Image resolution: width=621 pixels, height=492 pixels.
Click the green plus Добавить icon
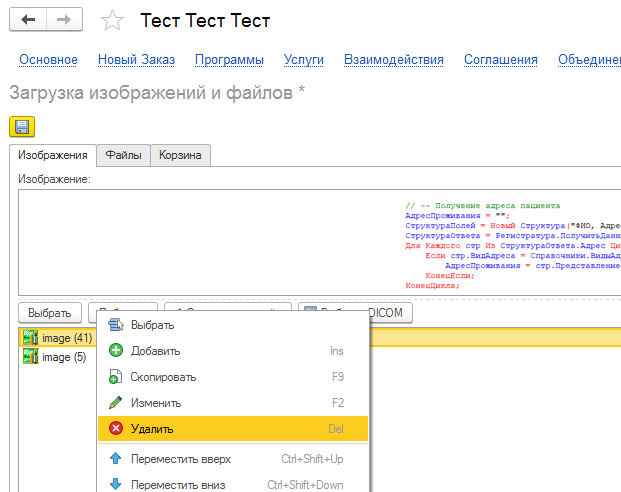coord(115,351)
